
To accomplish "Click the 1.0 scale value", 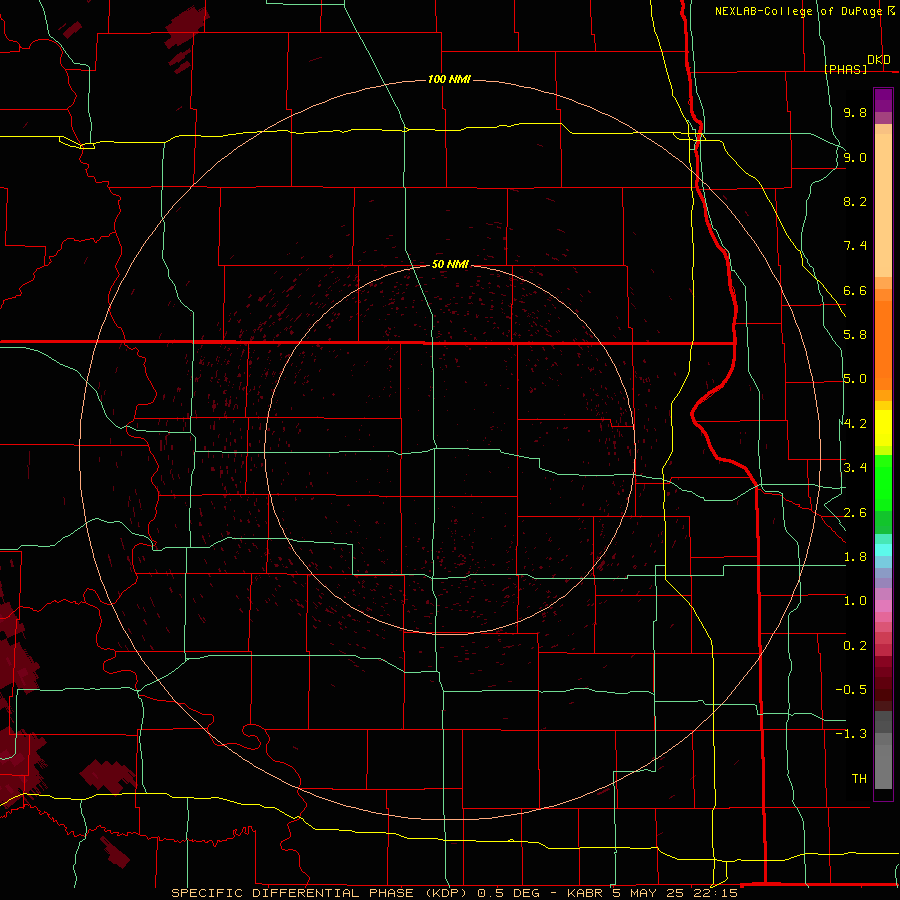I will (855, 601).
